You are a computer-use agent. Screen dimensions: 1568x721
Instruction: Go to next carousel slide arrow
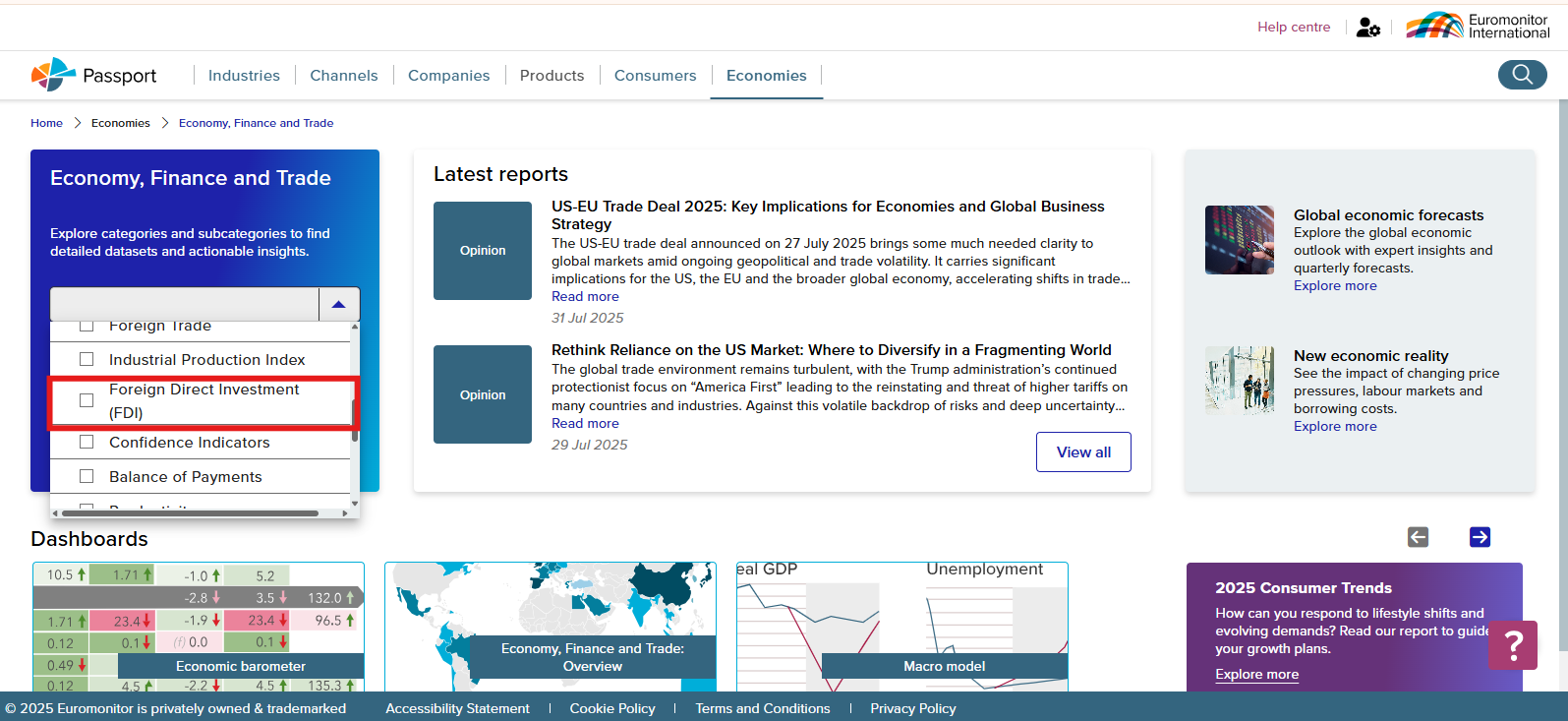coord(1480,537)
